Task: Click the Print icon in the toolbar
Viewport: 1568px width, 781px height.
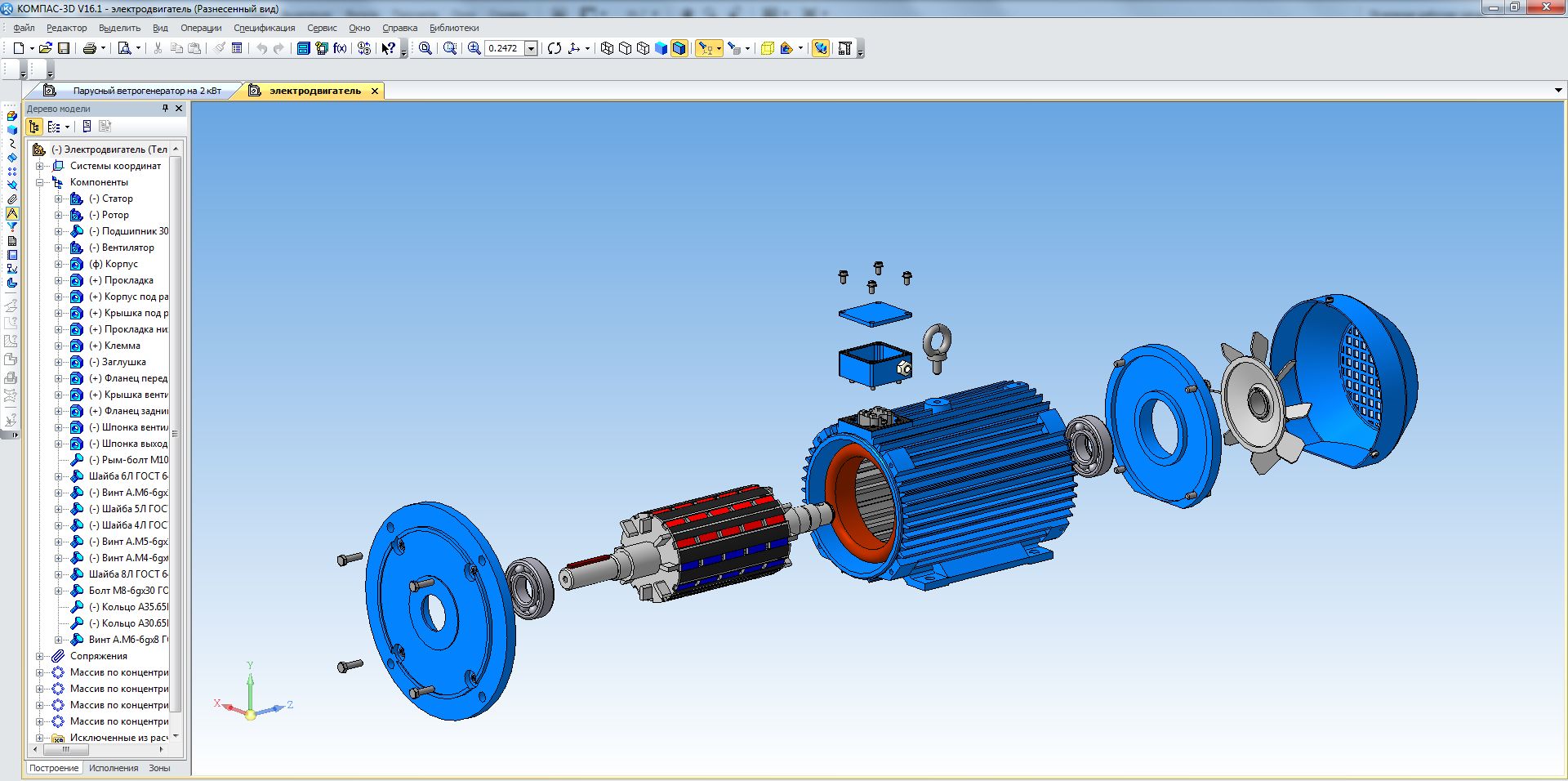Action: (90, 48)
